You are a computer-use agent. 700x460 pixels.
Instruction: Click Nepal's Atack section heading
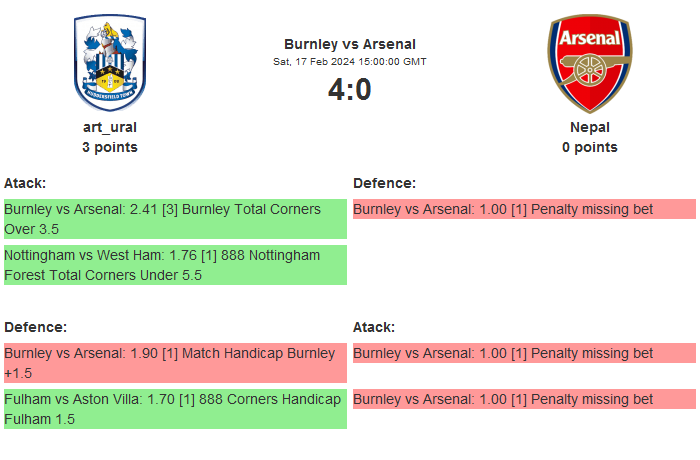(374, 327)
